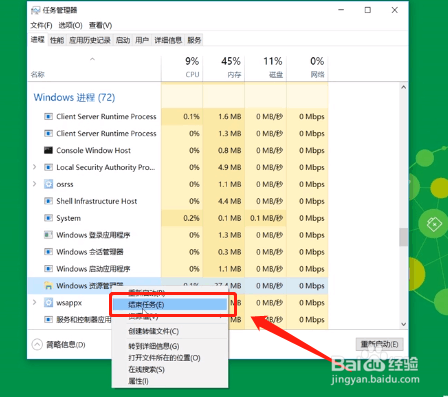This screenshot has width=448, height=397.
Task: Open the 查看(V) menu
Action: pos(100,25)
